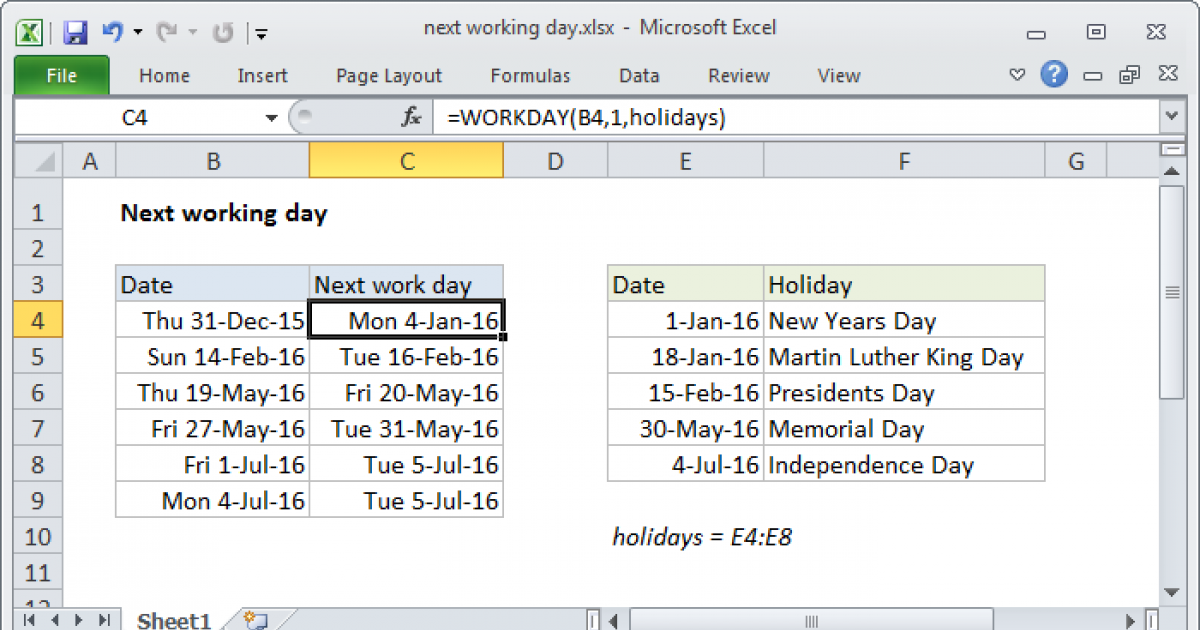Open the File menu
The height and width of the screenshot is (630, 1200).
(61, 75)
